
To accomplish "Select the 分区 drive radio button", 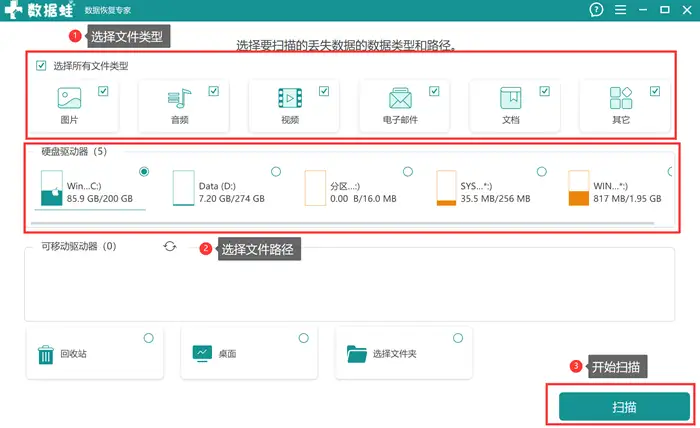I will pyautogui.click(x=408, y=171).
